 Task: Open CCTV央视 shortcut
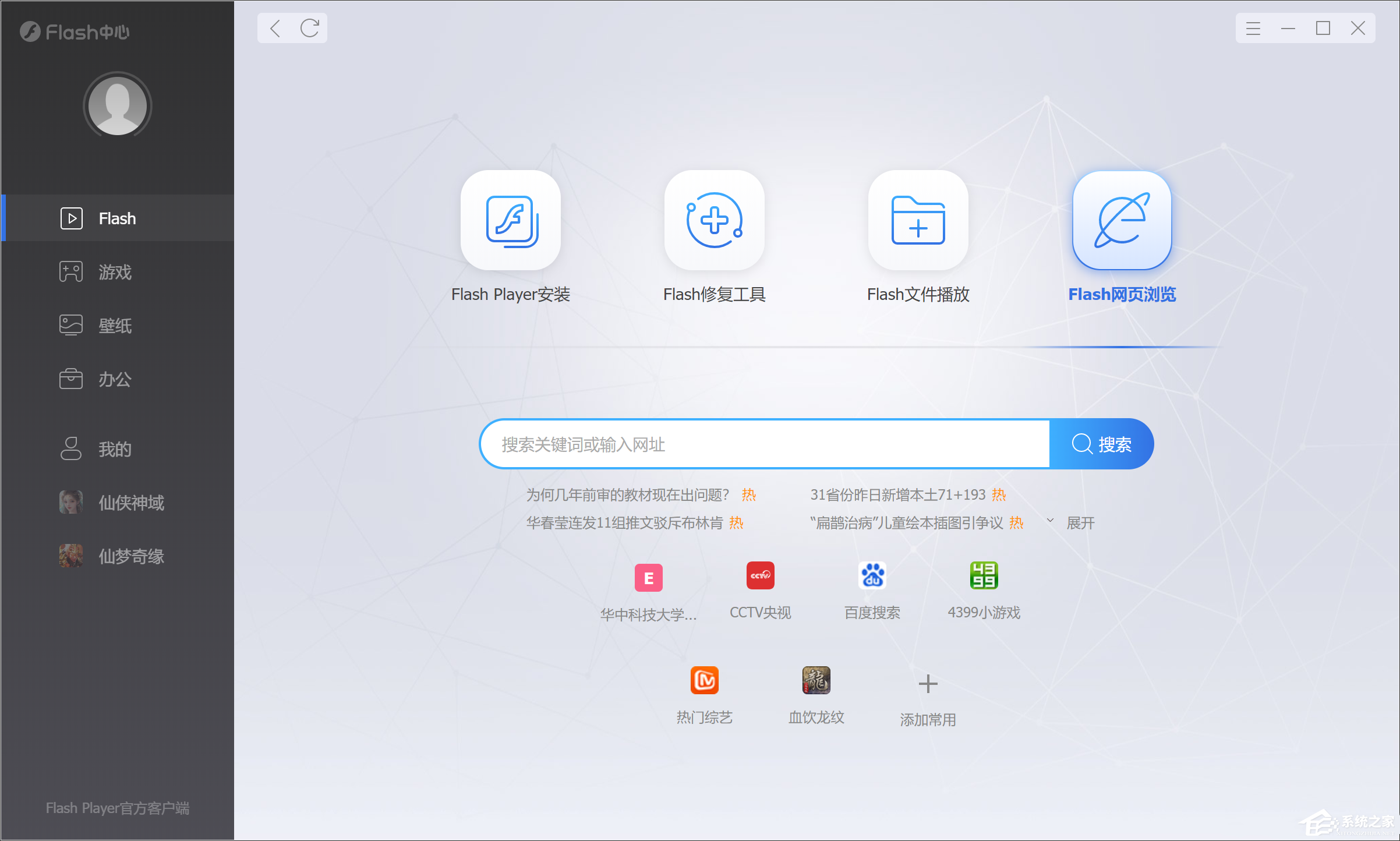click(760, 575)
